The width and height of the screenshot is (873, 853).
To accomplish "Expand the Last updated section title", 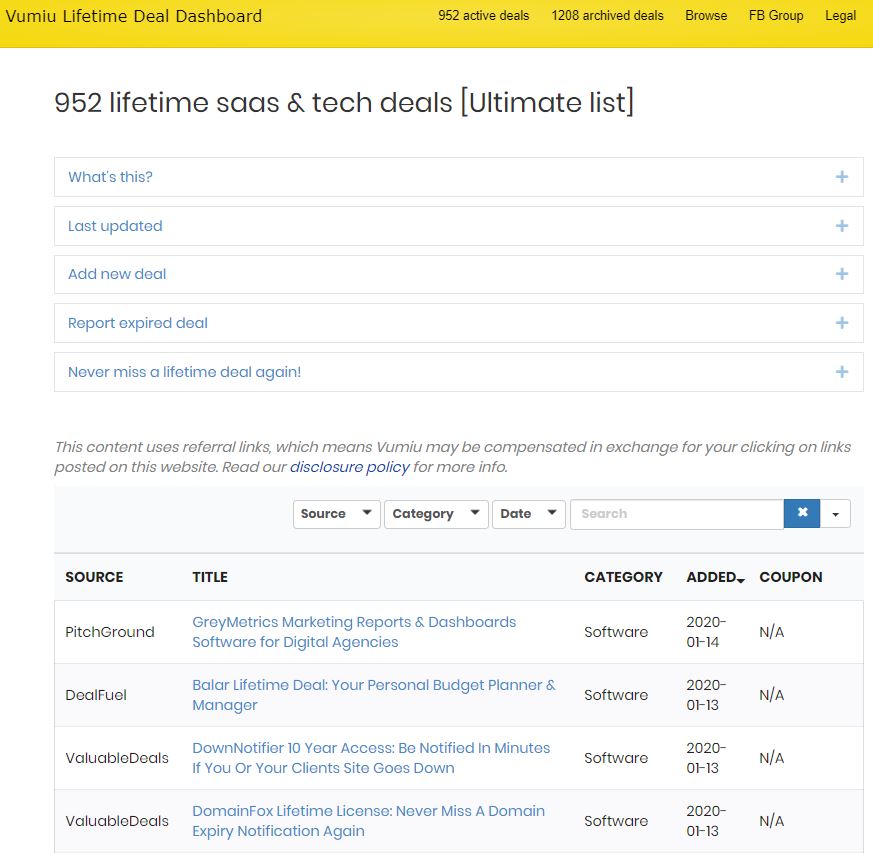I will (x=115, y=226).
